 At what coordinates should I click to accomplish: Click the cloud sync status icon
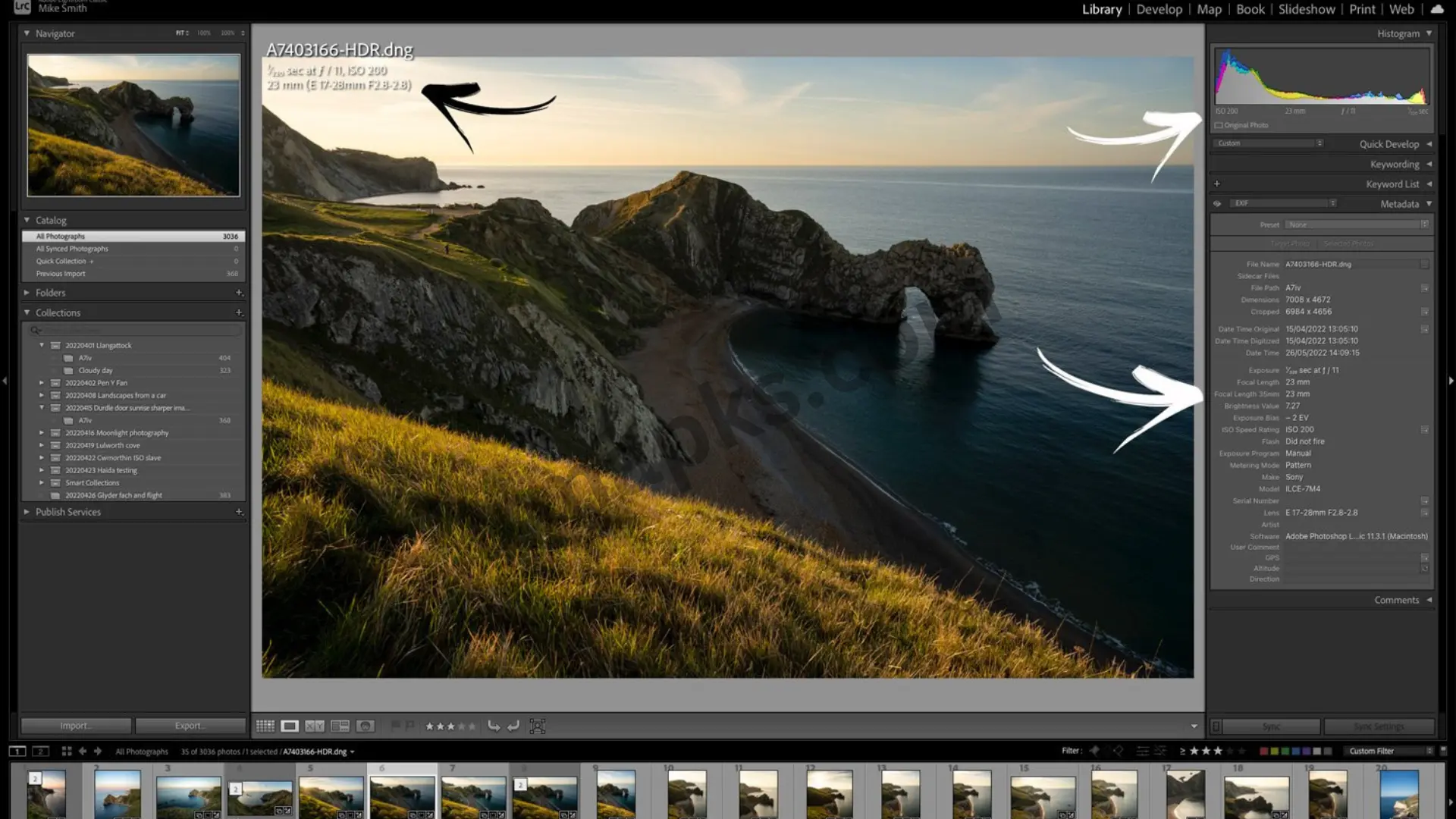point(1437,9)
